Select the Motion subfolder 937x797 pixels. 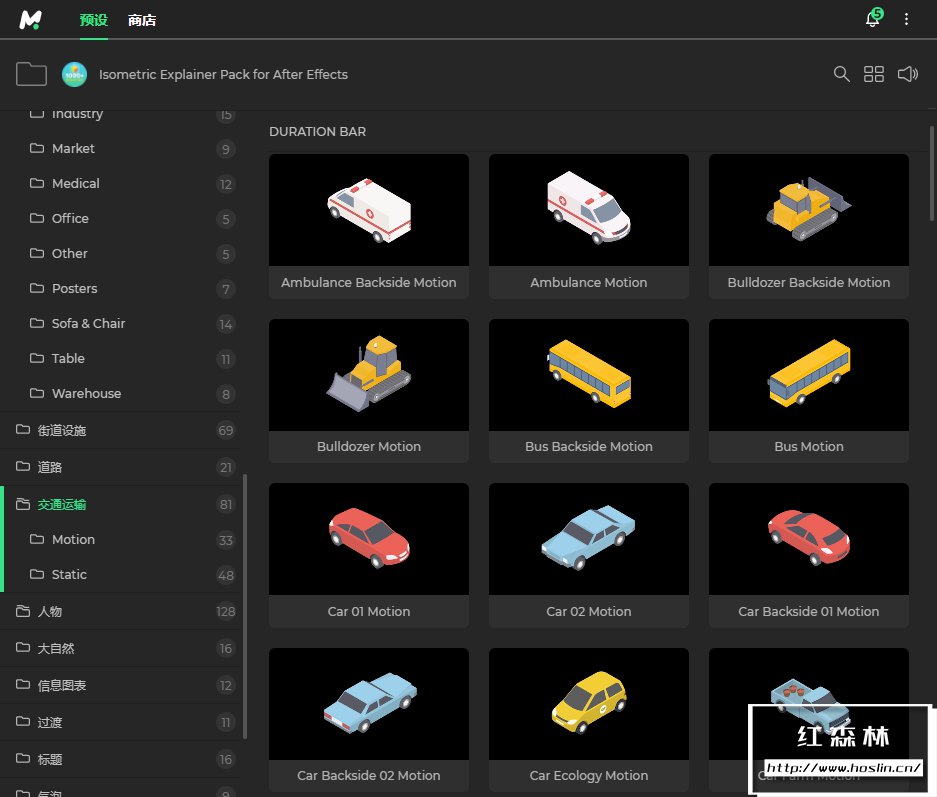pos(73,540)
